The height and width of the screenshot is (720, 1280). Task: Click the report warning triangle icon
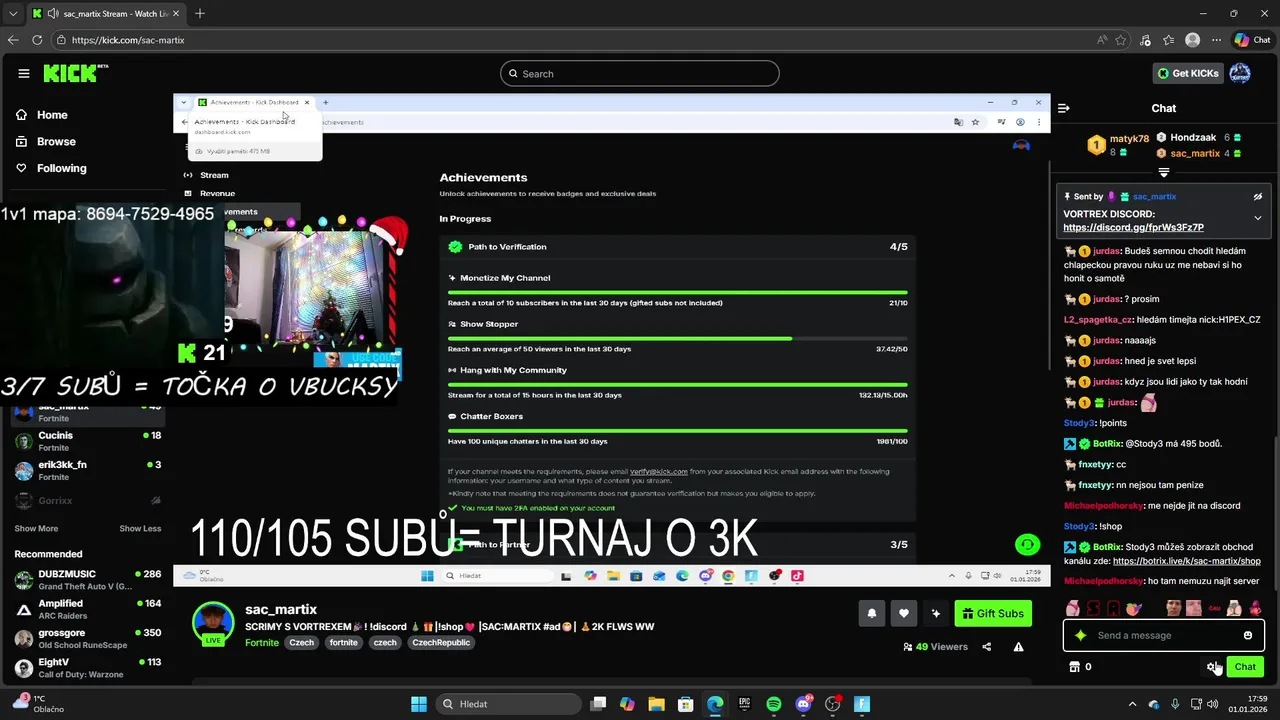1018,647
